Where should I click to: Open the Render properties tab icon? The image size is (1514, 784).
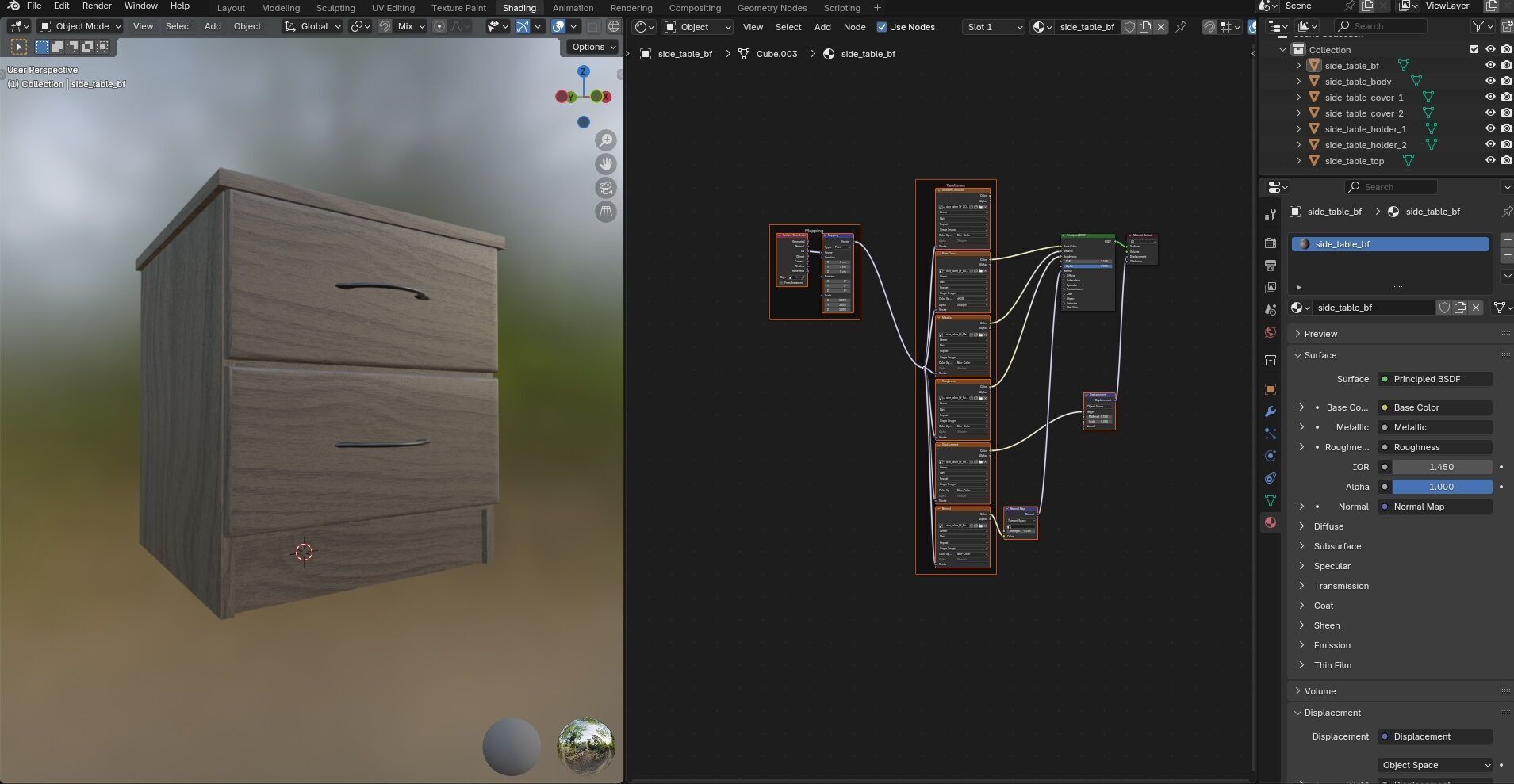1271,243
